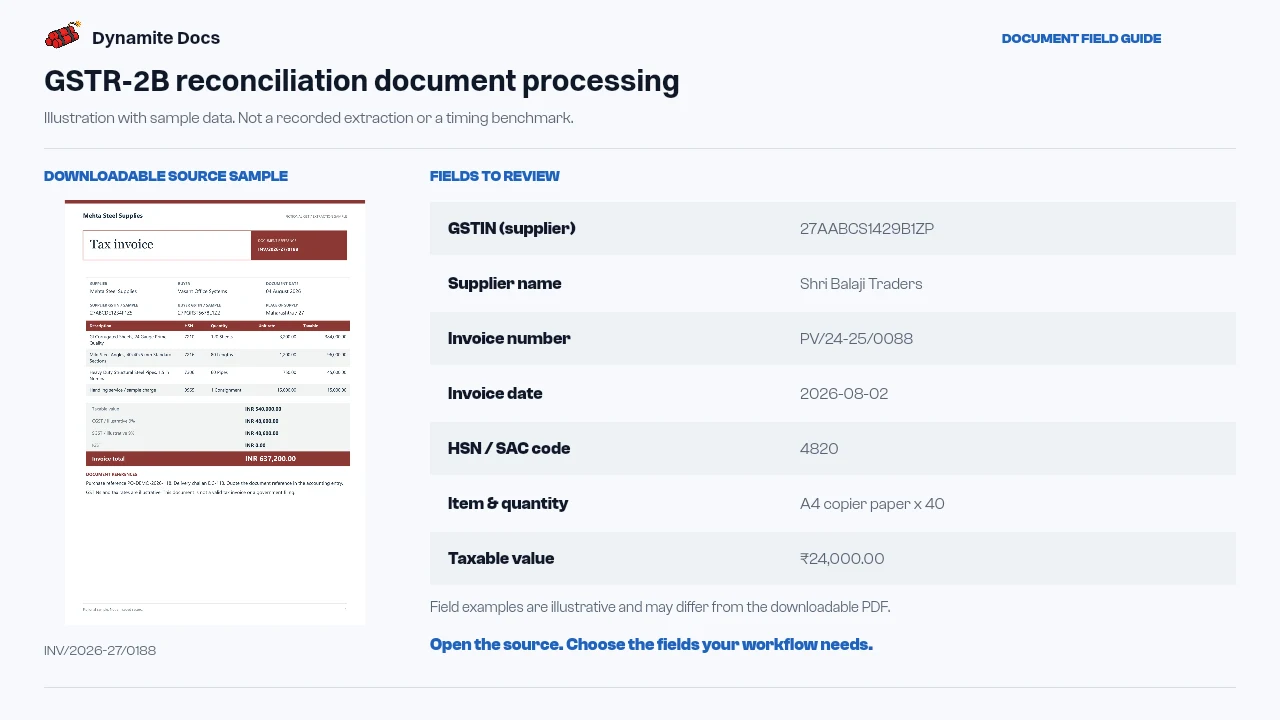Click the Item & quantity field label
This screenshot has width=1280, height=720.
508,503
